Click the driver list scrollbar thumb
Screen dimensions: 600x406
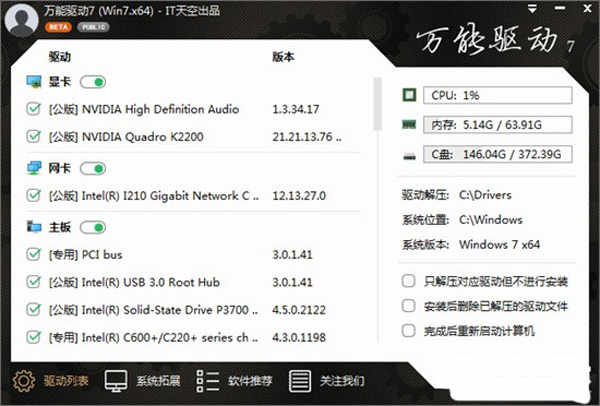pyautogui.click(x=378, y=103)
